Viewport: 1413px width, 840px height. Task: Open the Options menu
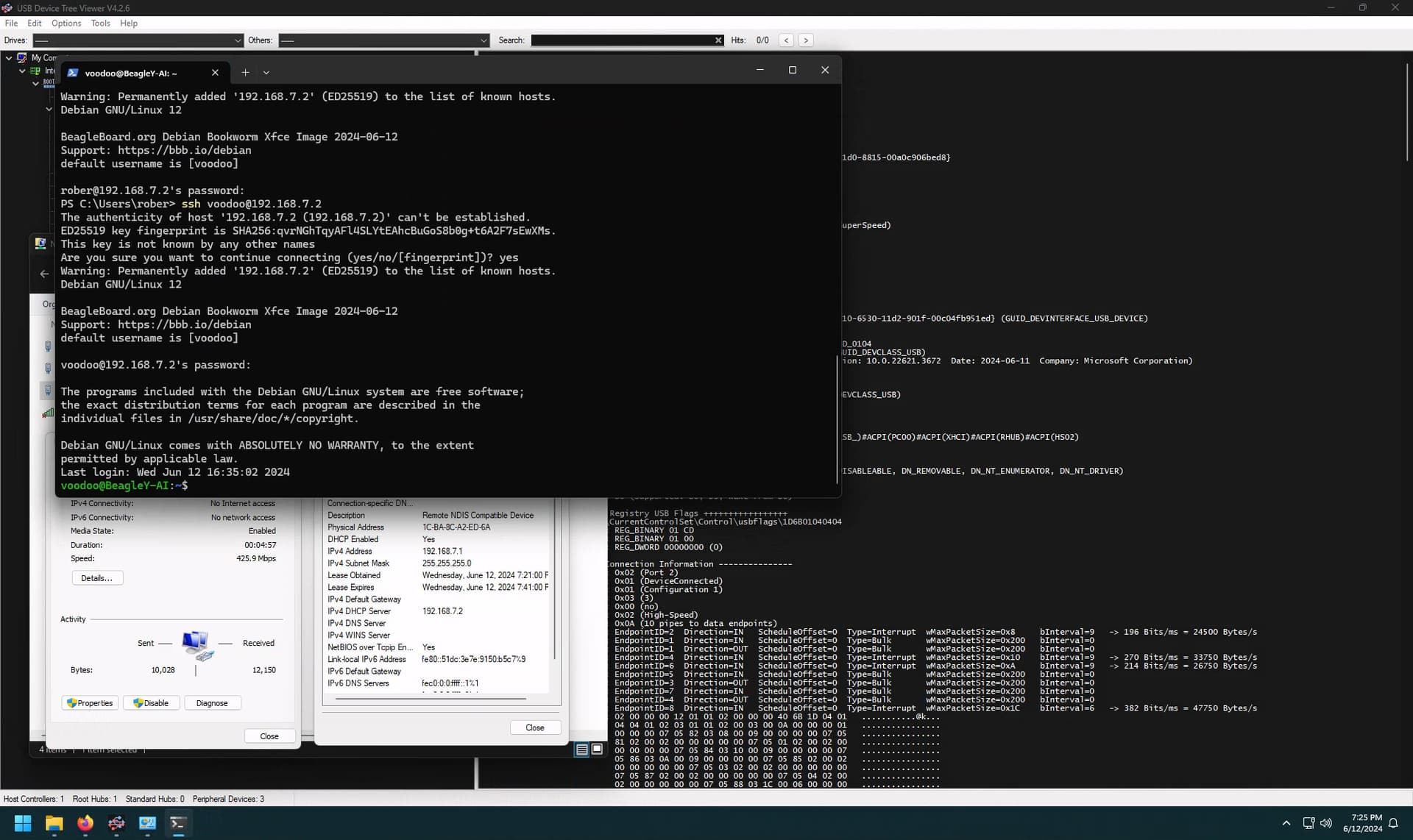coord(66,24)
